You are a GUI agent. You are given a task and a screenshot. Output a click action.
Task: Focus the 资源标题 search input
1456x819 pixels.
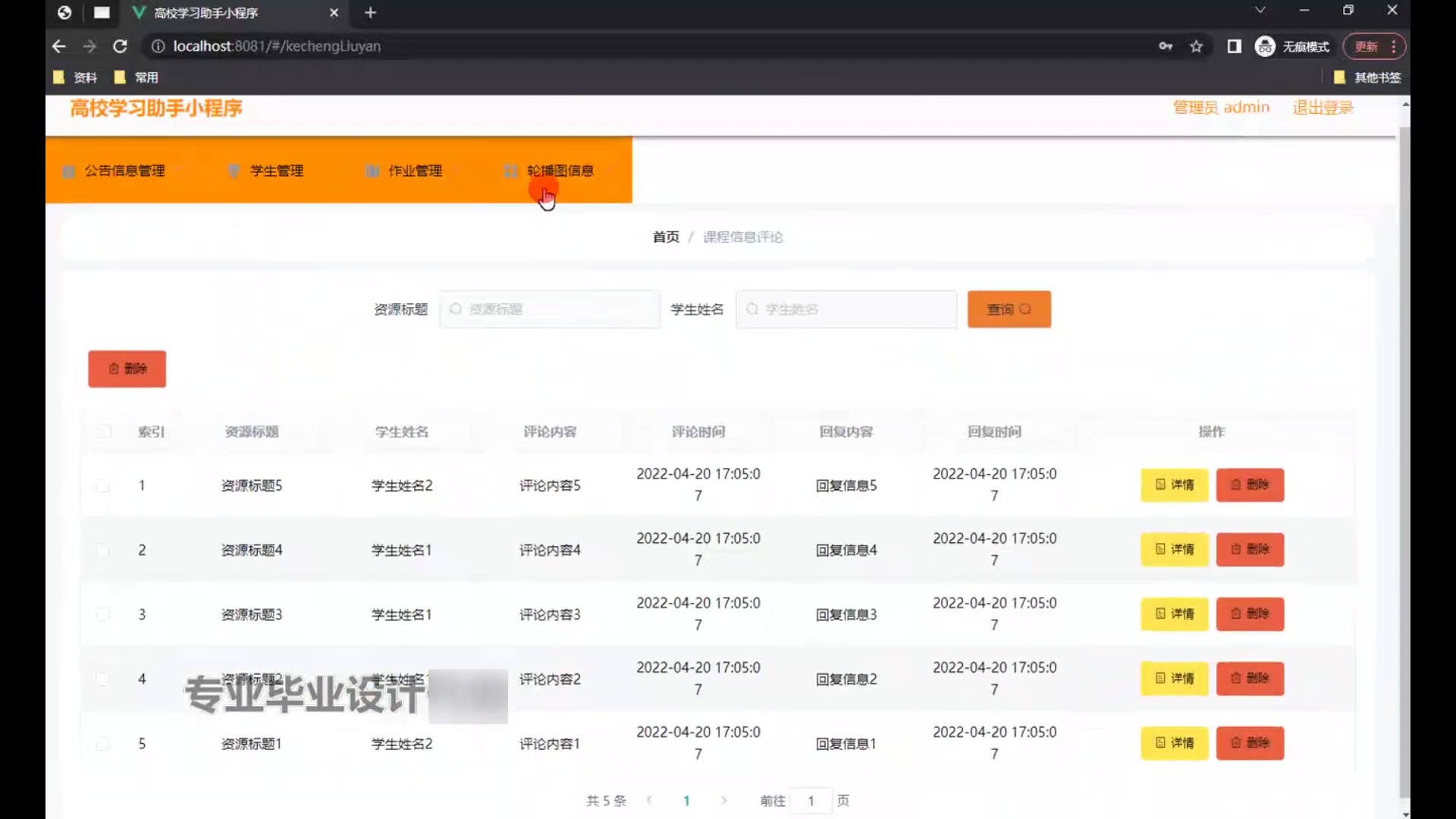pyautogui.click(x=550, y=309)
